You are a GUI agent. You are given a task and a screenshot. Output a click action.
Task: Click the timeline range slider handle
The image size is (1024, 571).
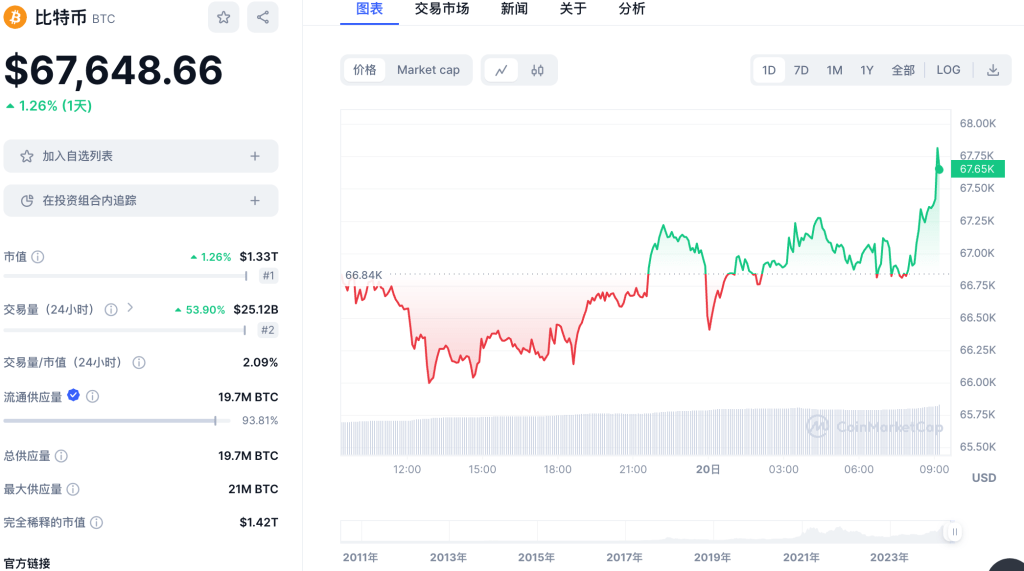(x=954, y=532)
